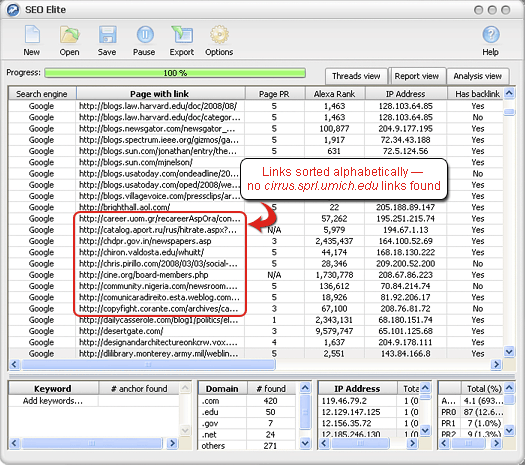Viewport: 525px width, 465px height.
Task: Select the brighthall.aol.com link
Action: (125, 207)
